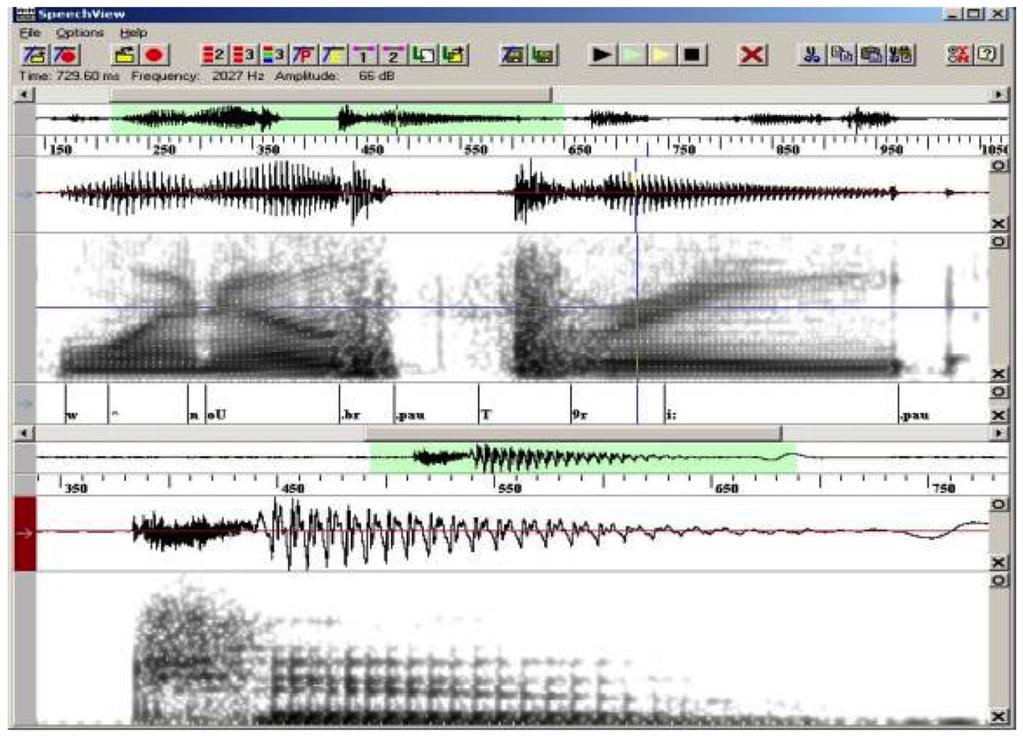The image size is (1023, 737).
Task: Click green highlighted region in upper overview waveform
Action: (x=337, y=119)
